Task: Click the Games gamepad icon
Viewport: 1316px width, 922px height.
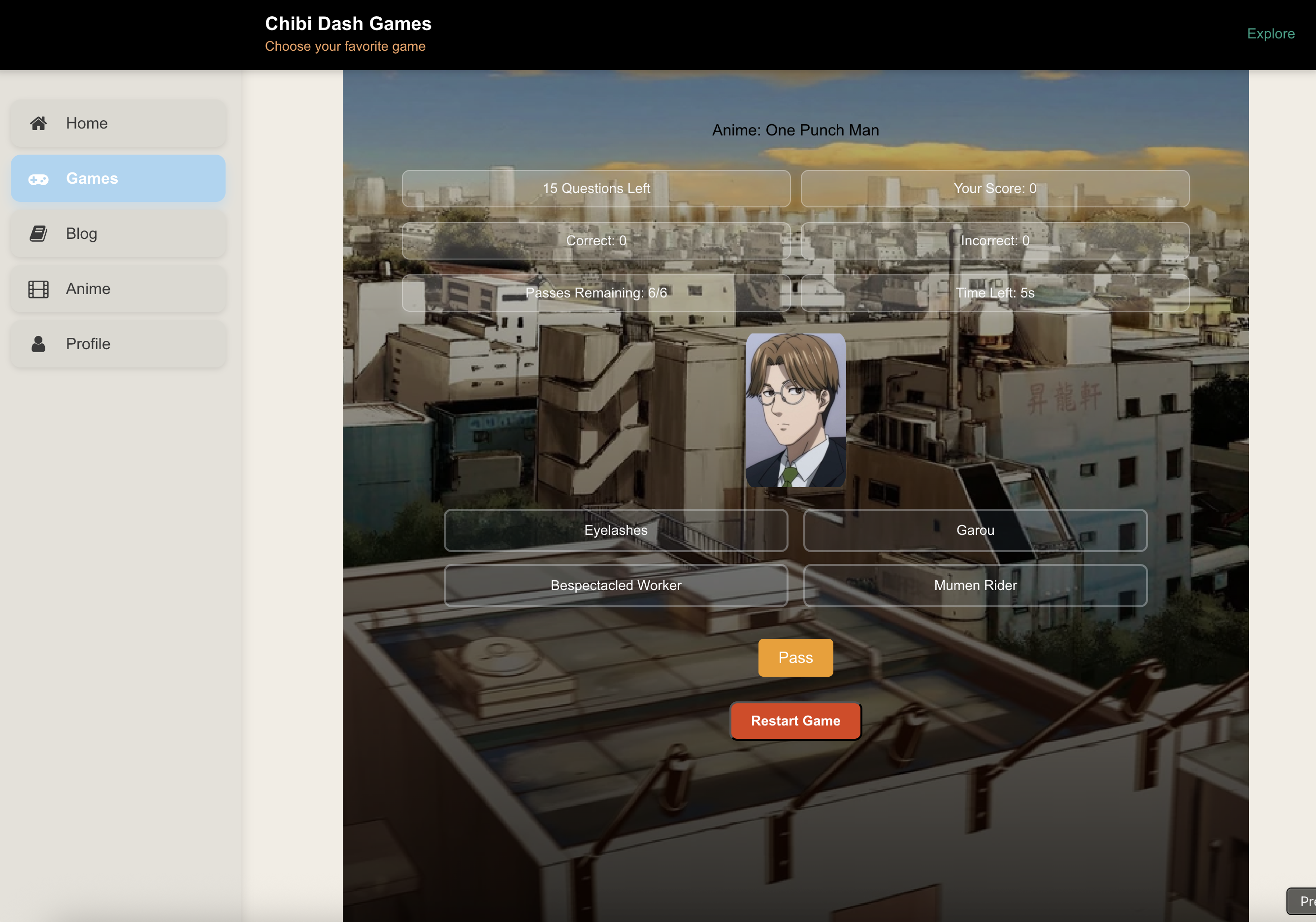Action: click(x=38, y=179)
